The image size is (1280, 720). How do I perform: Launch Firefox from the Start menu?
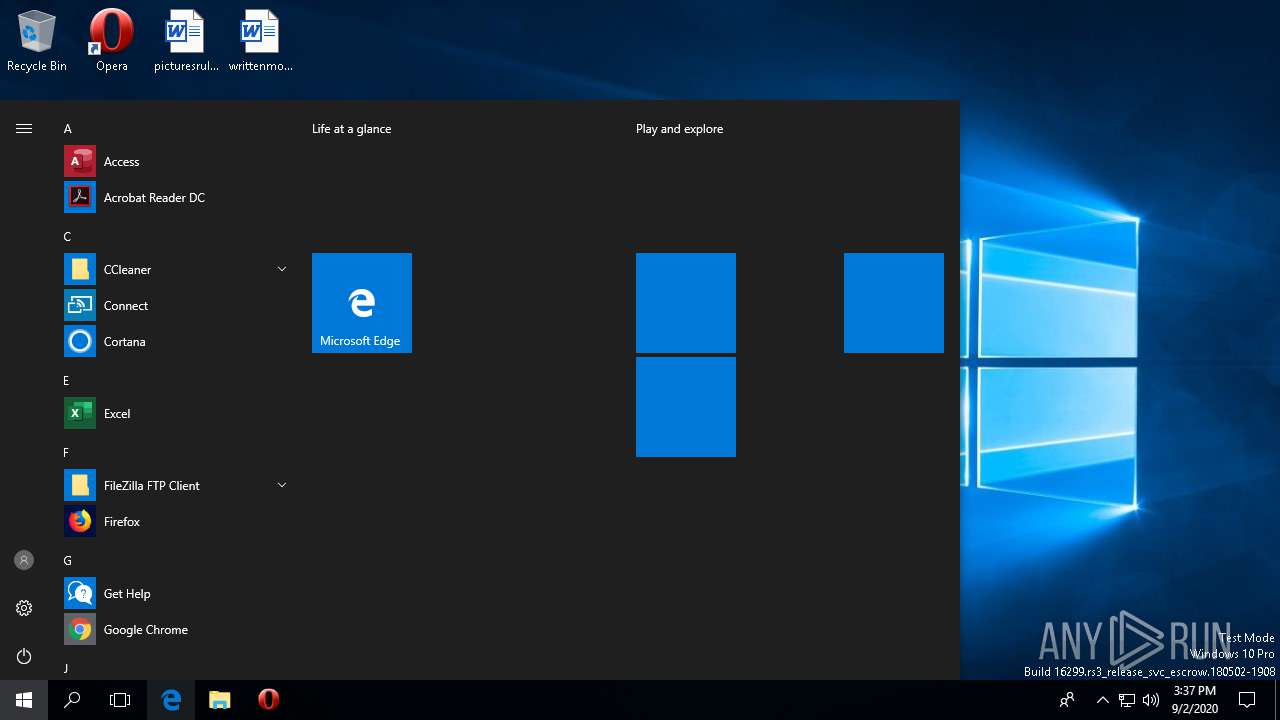click(176, 522)
